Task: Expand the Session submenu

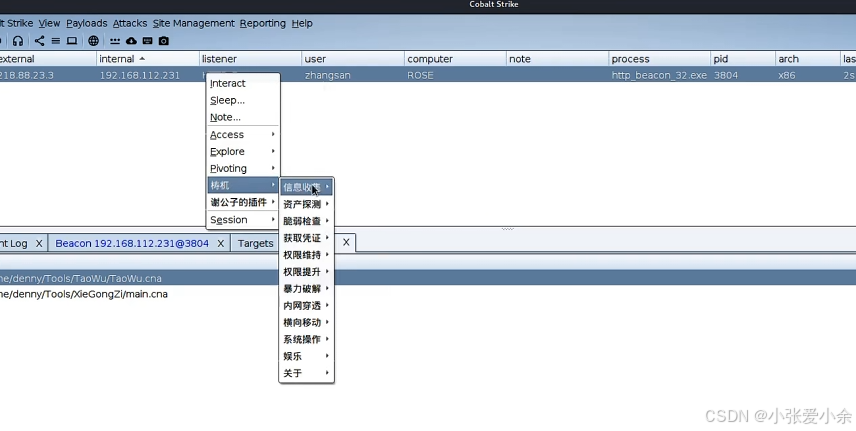Action: tap(243, 220)
